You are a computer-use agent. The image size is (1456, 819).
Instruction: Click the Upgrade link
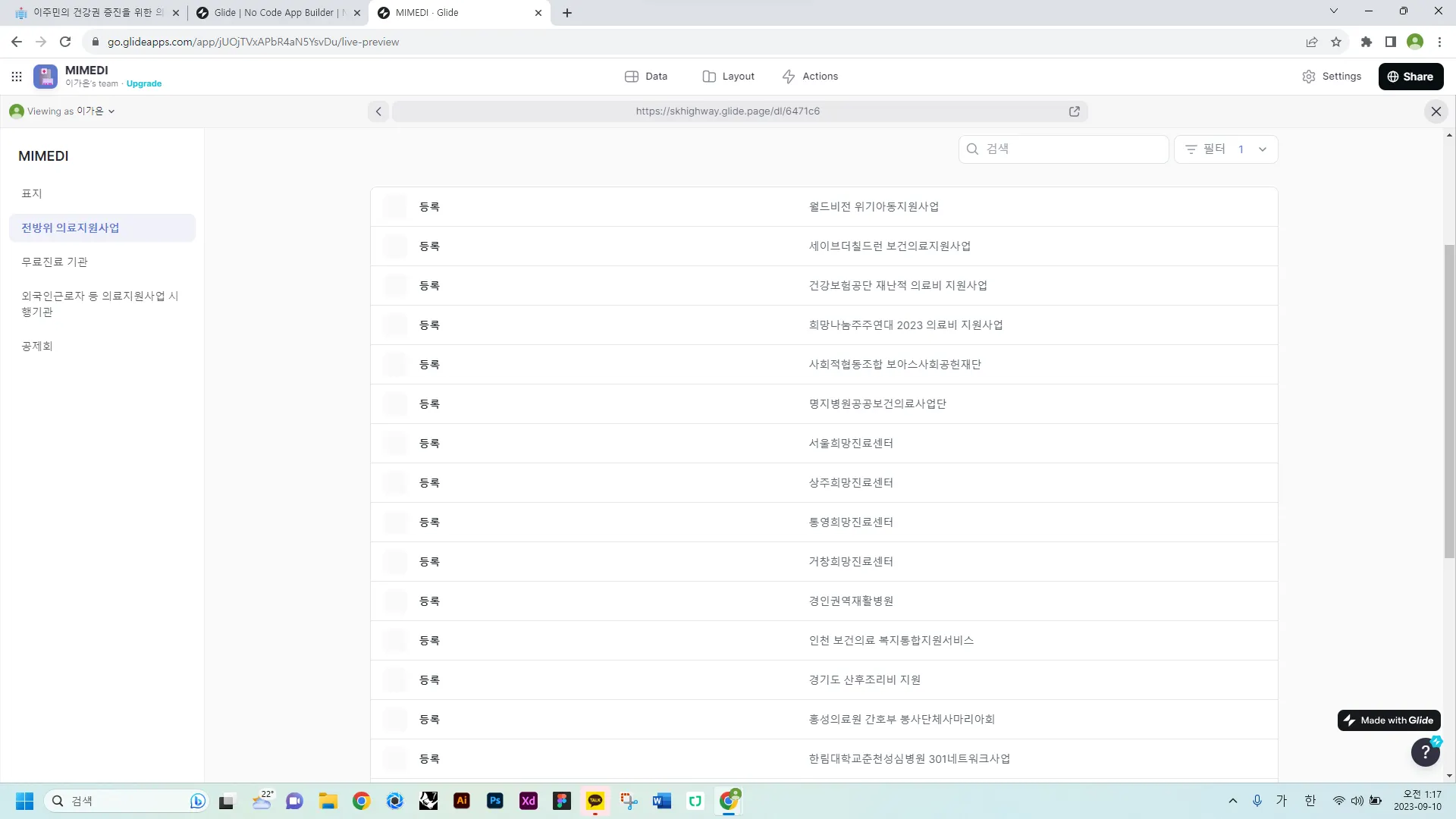[x=144, y=84]
